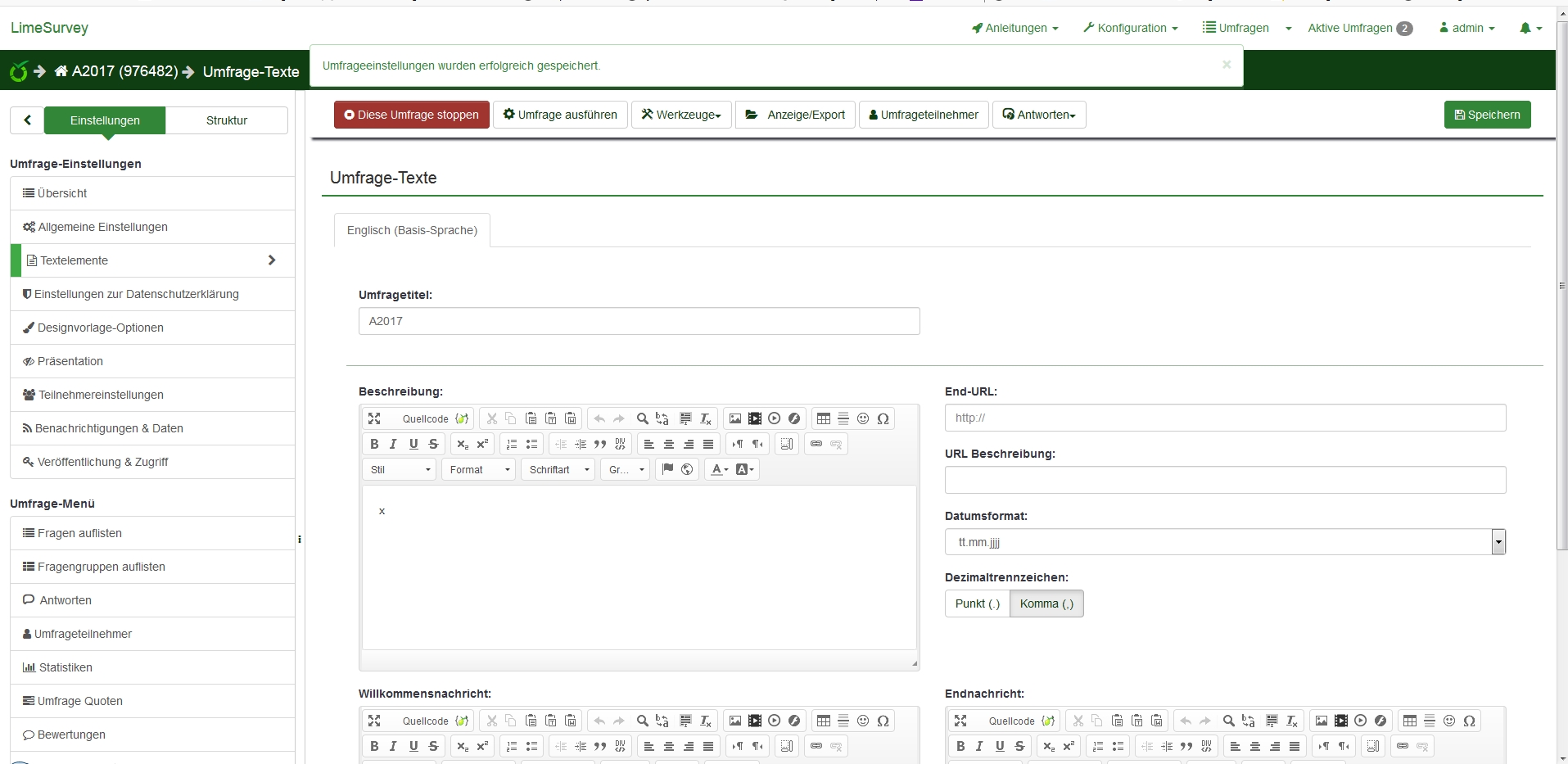Toggle bold in Beschreibung editor
Image resolution: width=1568 pixels, height=764 pixels.
[374, 444]
